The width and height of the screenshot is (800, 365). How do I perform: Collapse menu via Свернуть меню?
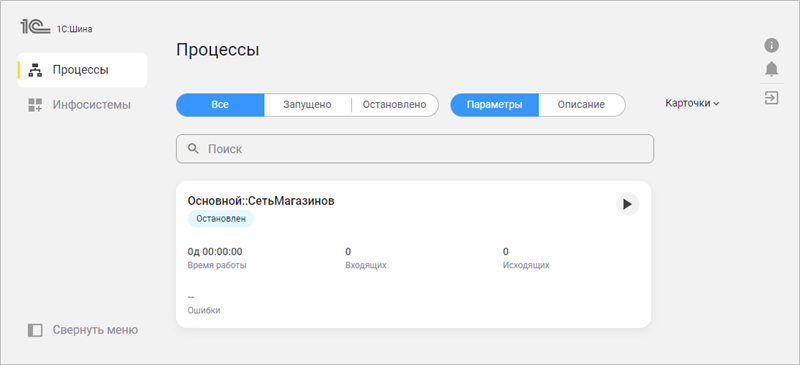click(83, 330)
